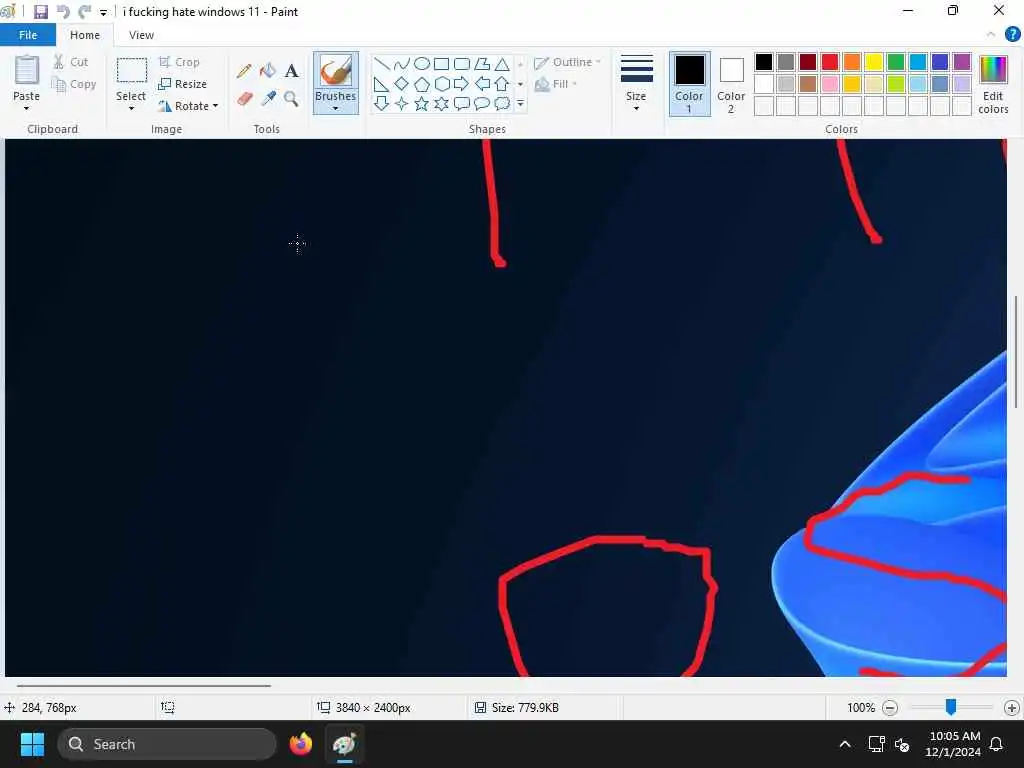Choose the Rectangle shape
Viewport: 1024px width, 768px height.
[x=441, y=64]
